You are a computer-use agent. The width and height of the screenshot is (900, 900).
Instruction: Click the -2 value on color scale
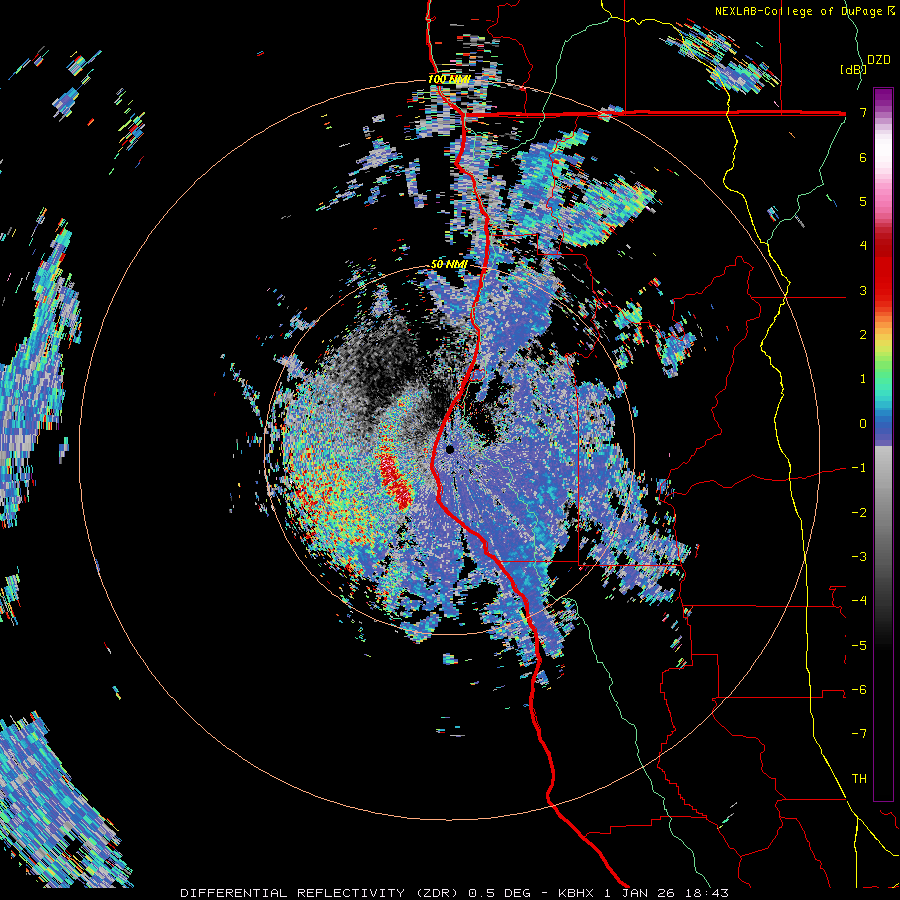click(859, 513)
